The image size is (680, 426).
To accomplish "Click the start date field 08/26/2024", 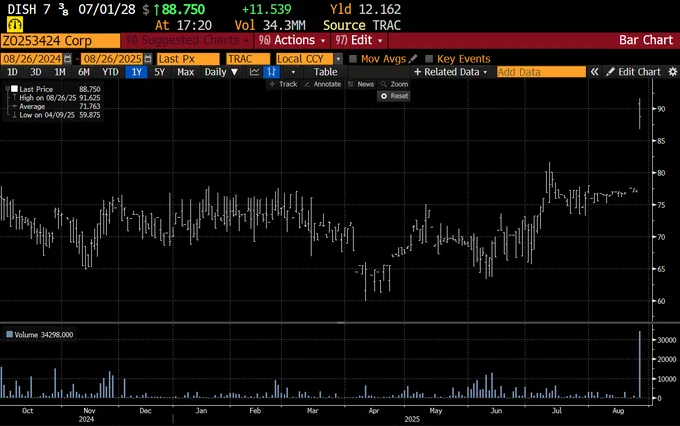I will tap(32, 59).
